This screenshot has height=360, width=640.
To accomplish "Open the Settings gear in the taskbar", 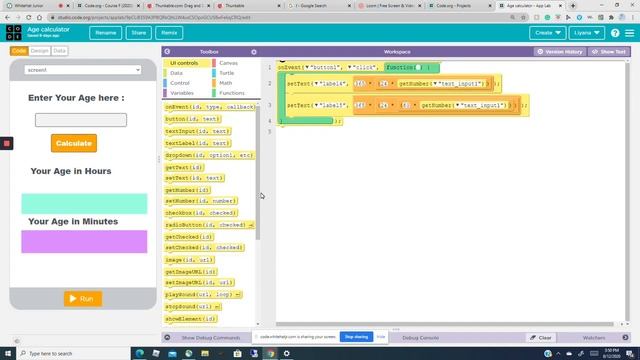I will pyautogui.click(x=287, y=353).
